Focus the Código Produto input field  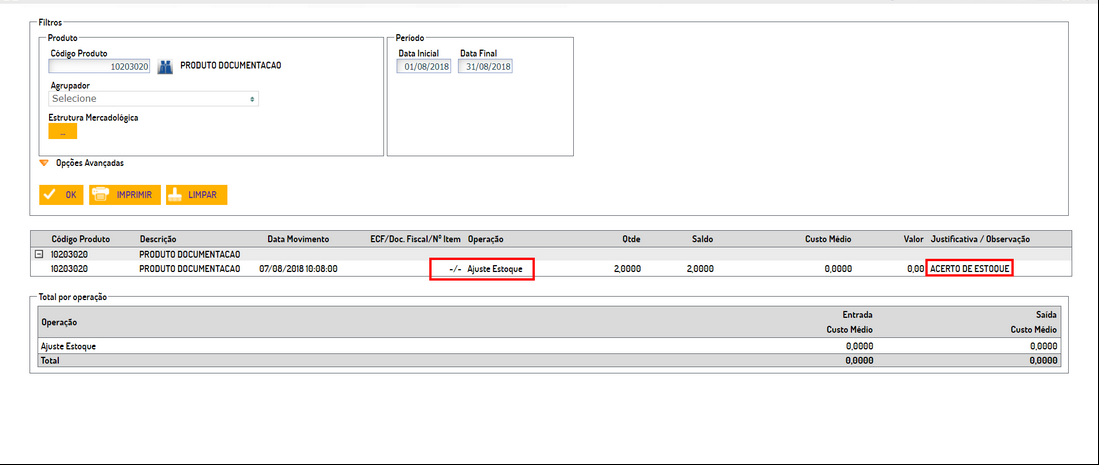[x=99, y=67]
